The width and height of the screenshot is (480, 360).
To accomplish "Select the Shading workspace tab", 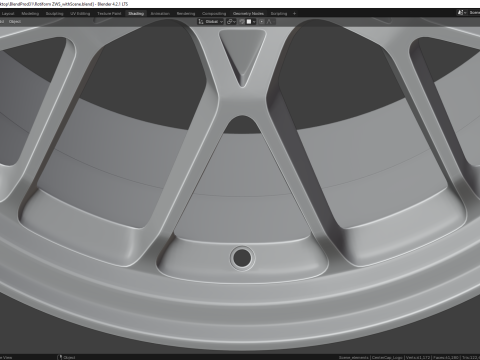I will (x=136, y=14).
